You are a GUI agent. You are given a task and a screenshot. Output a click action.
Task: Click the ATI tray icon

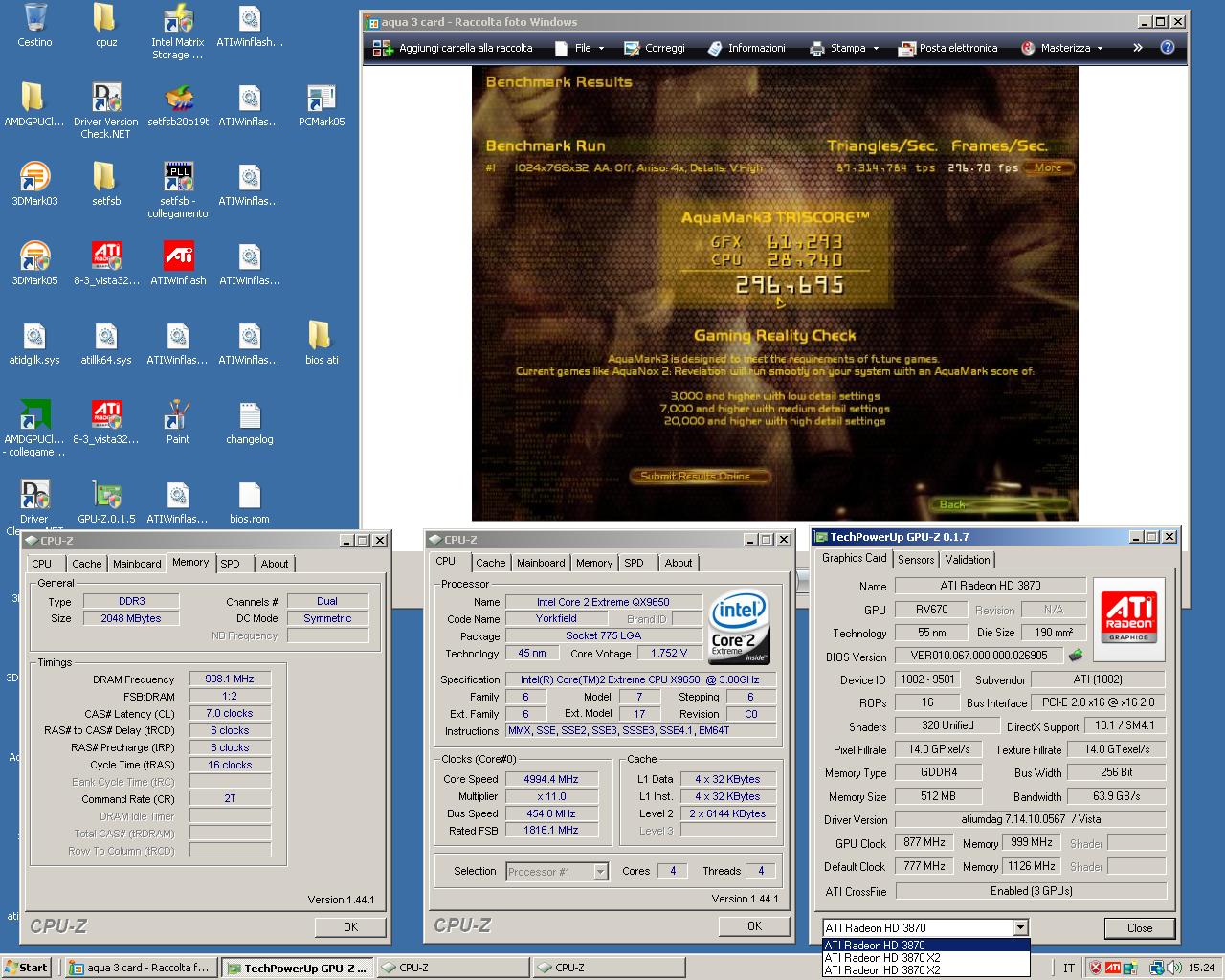pos(1113,968)
